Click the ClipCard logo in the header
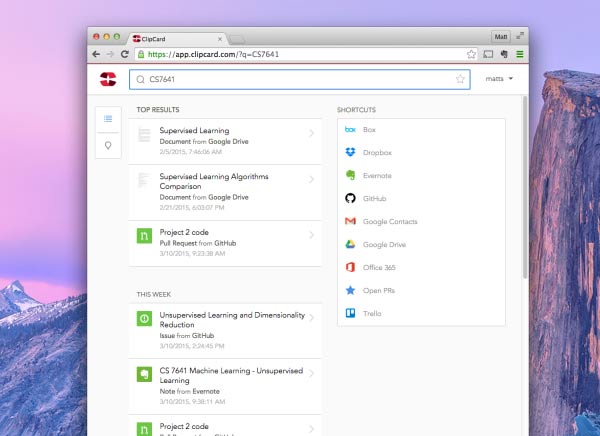Image resolution: width=600 pixels, height=436 pixels. (x=108, y=79)
